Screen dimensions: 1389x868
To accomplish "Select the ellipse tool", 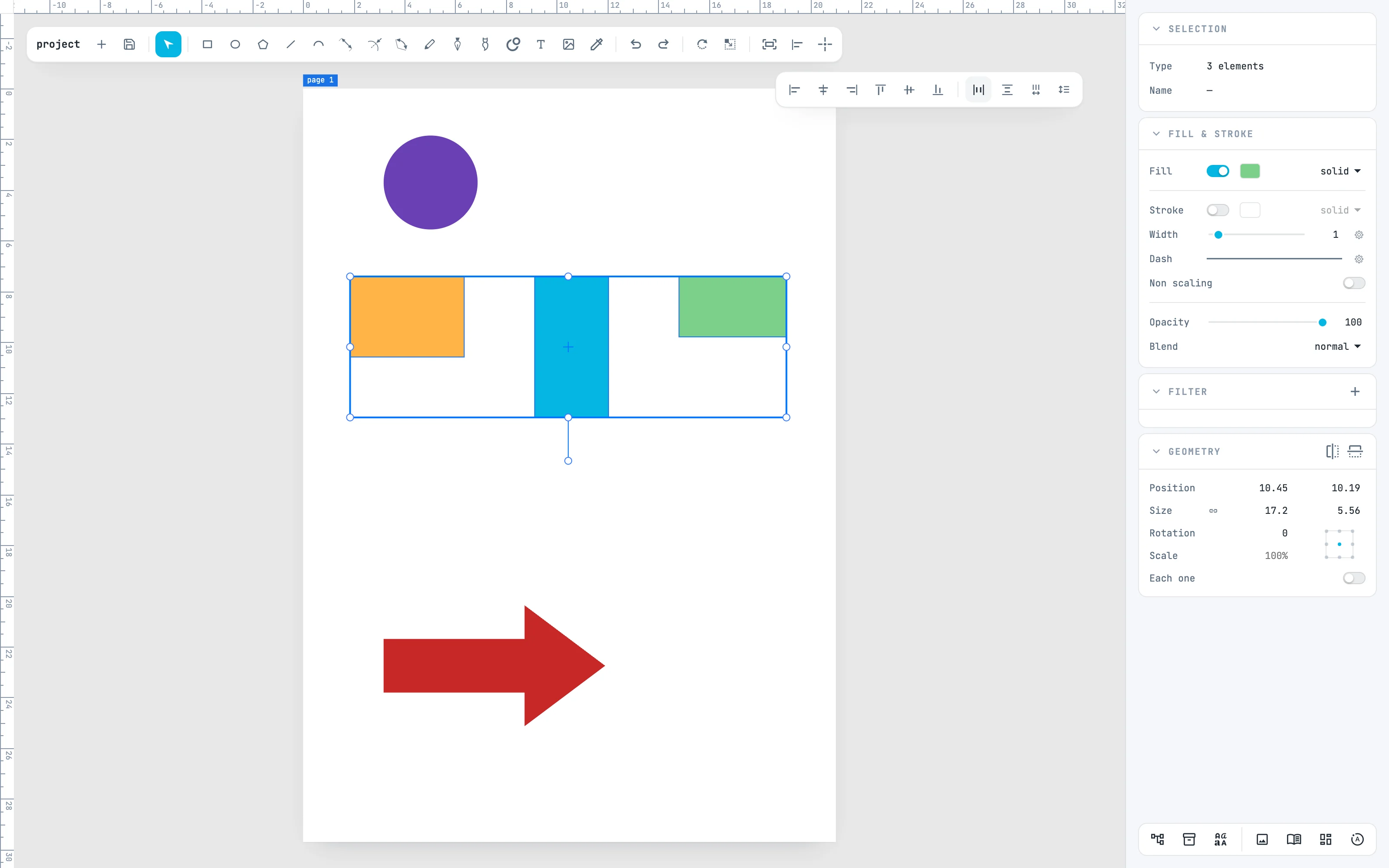I will click(235, 44).
